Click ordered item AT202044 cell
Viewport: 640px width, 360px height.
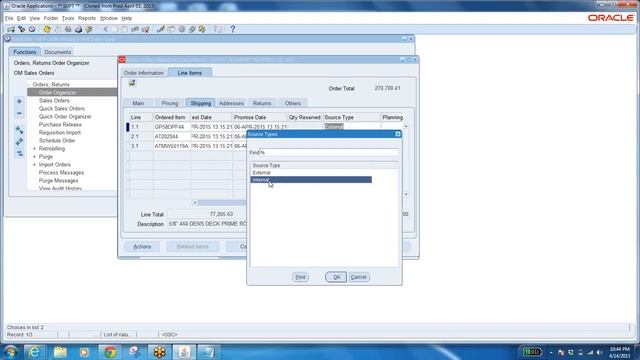[171, 136]
